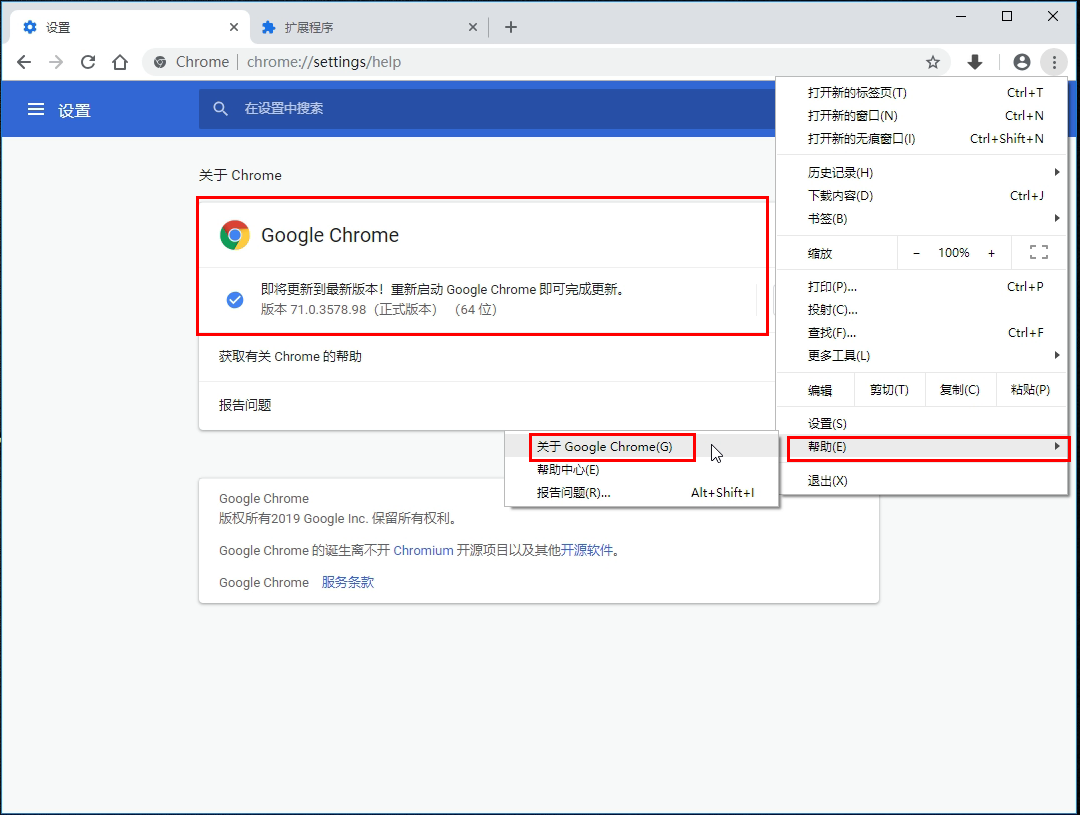Open 帮助中心(E) from the submenu

coord(641,470)
